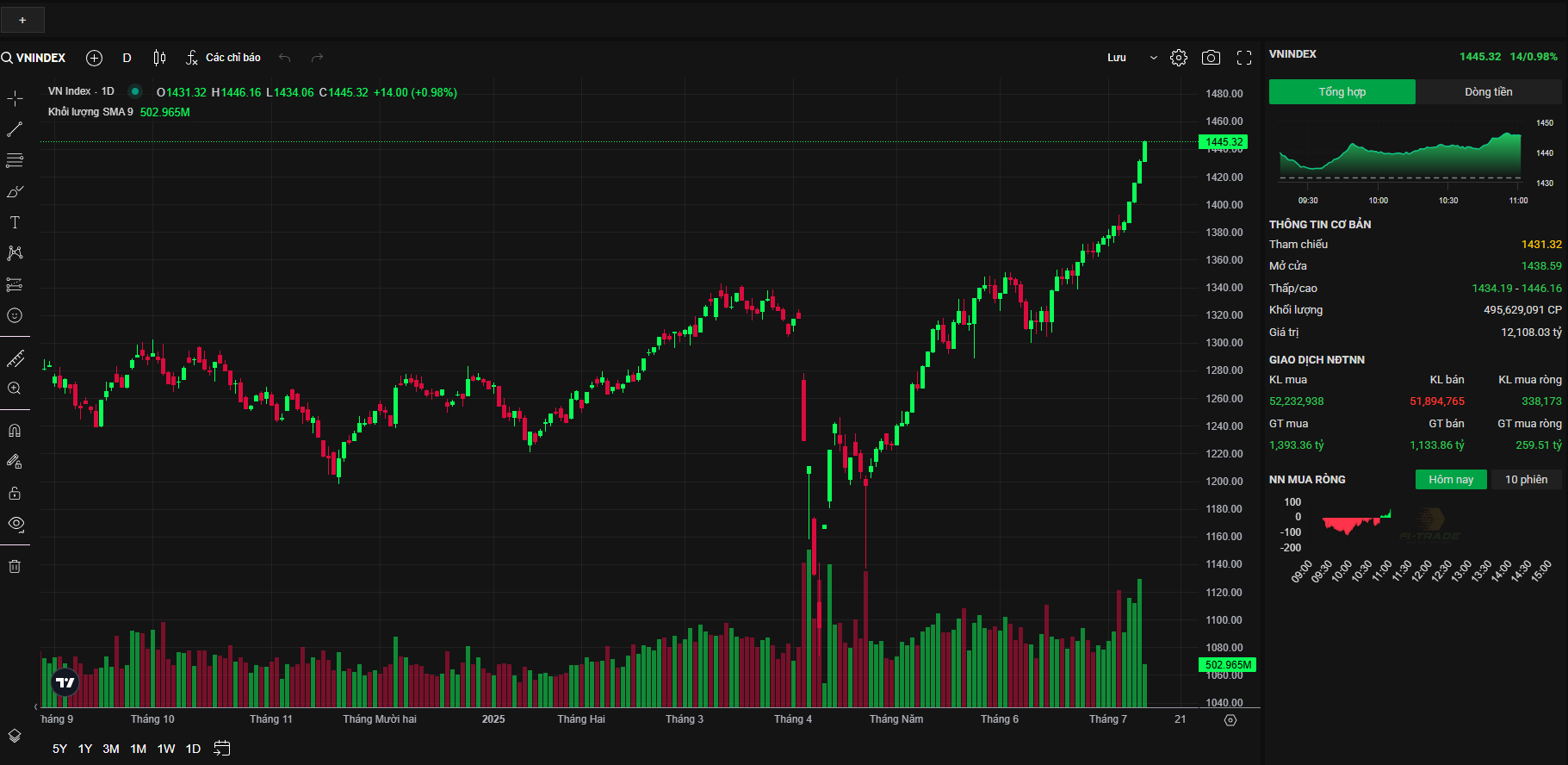Open Fibonacci and gann tools group
This screenshot has height=765, width=1568.
[x=15, y=160]
